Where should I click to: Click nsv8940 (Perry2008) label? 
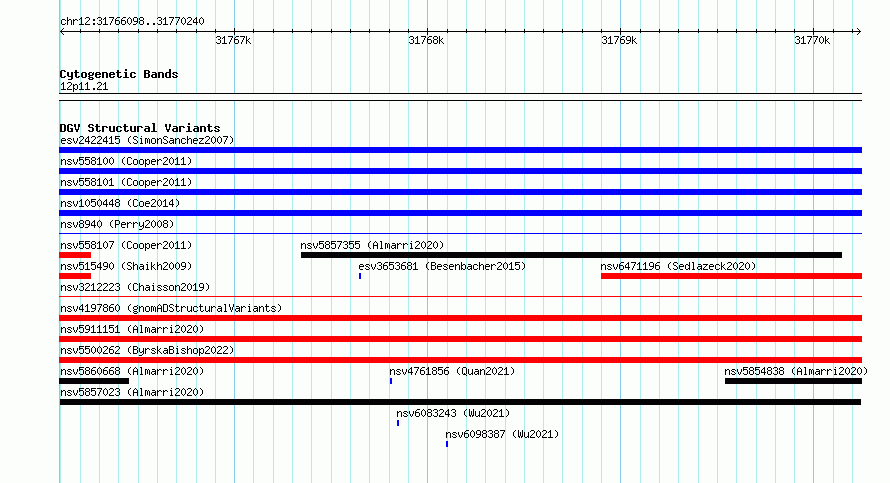[x=117, y=224]
